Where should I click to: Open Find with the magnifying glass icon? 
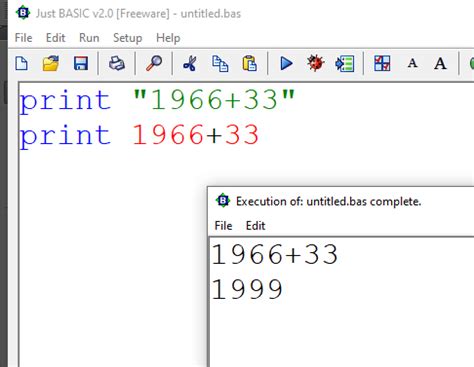(154, 63)
